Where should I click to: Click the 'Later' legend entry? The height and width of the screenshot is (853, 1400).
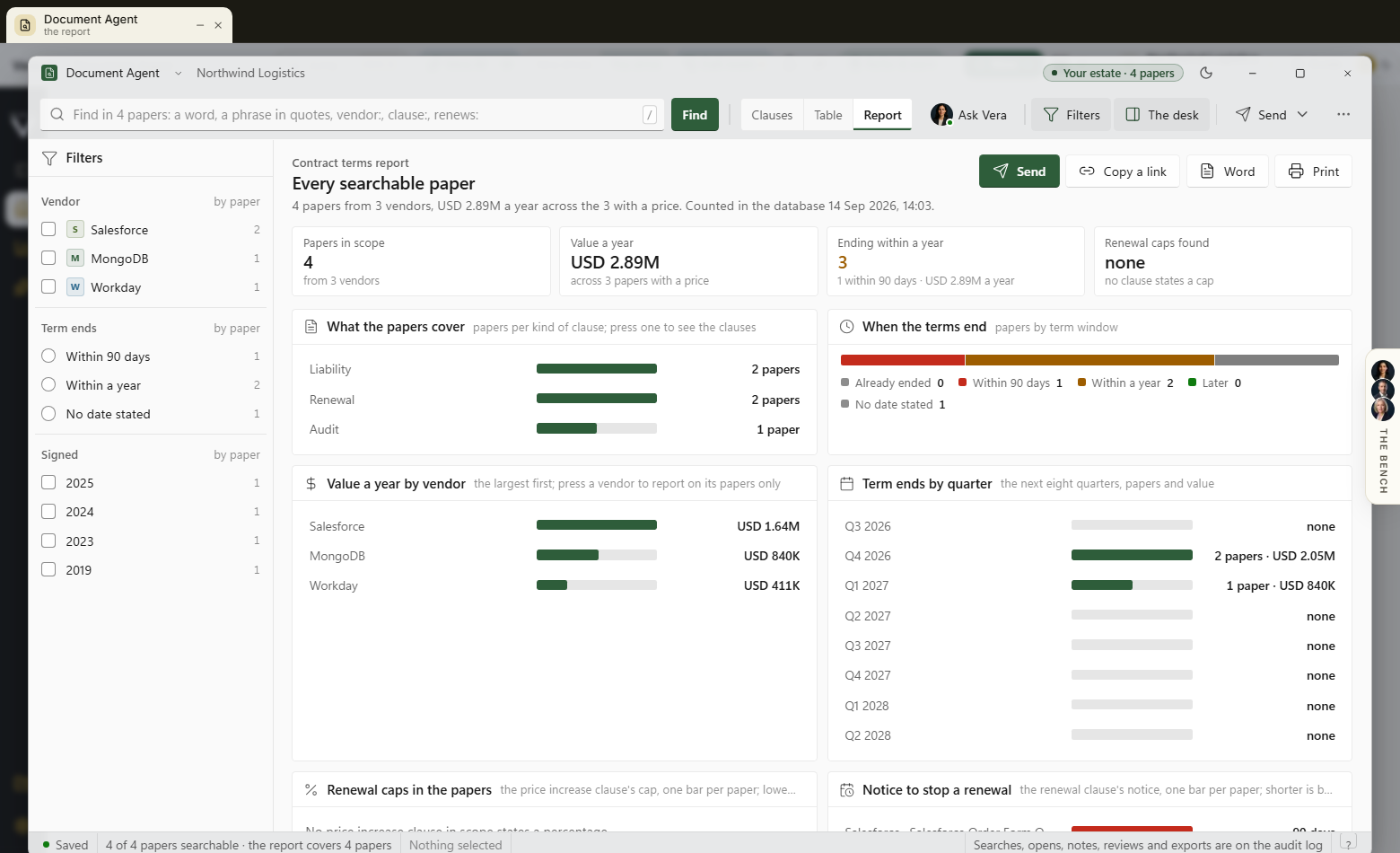pos(1214,383)
